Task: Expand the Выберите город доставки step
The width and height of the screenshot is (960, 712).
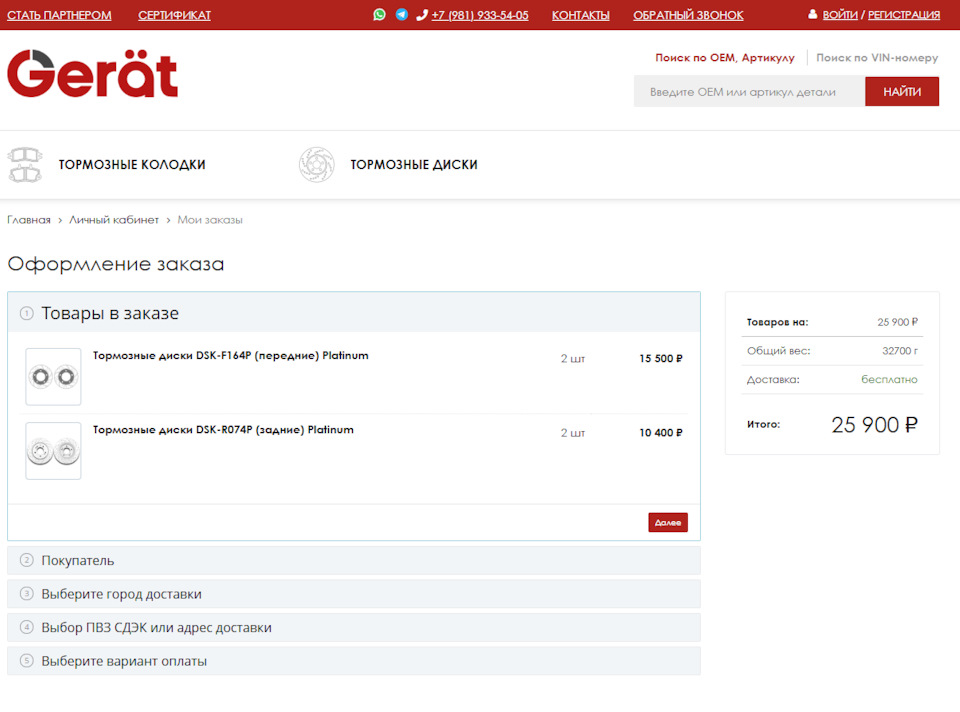Action: coord(353,594)
